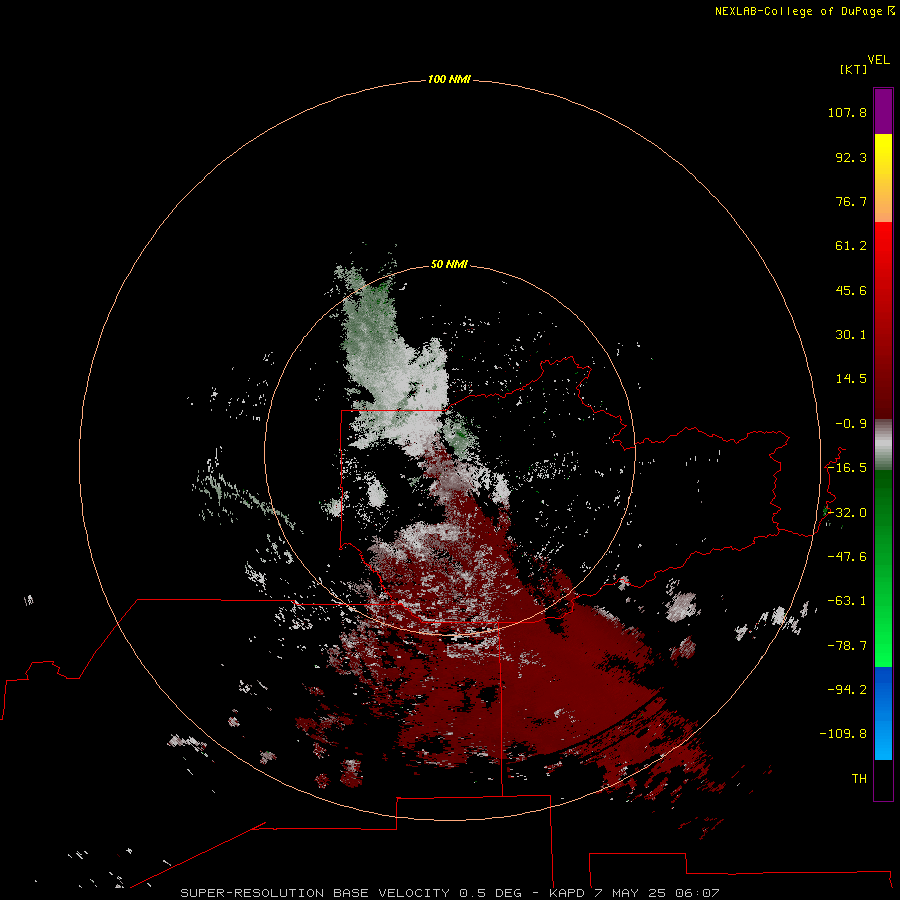Click the 76.7 value on the velocity scale

pos(851,201)
